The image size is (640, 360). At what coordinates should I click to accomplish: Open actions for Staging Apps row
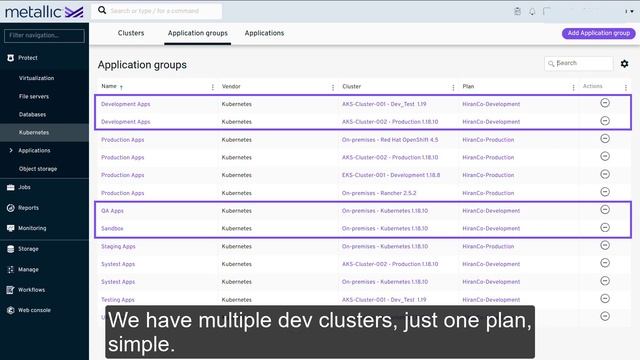tap(605, 245)
